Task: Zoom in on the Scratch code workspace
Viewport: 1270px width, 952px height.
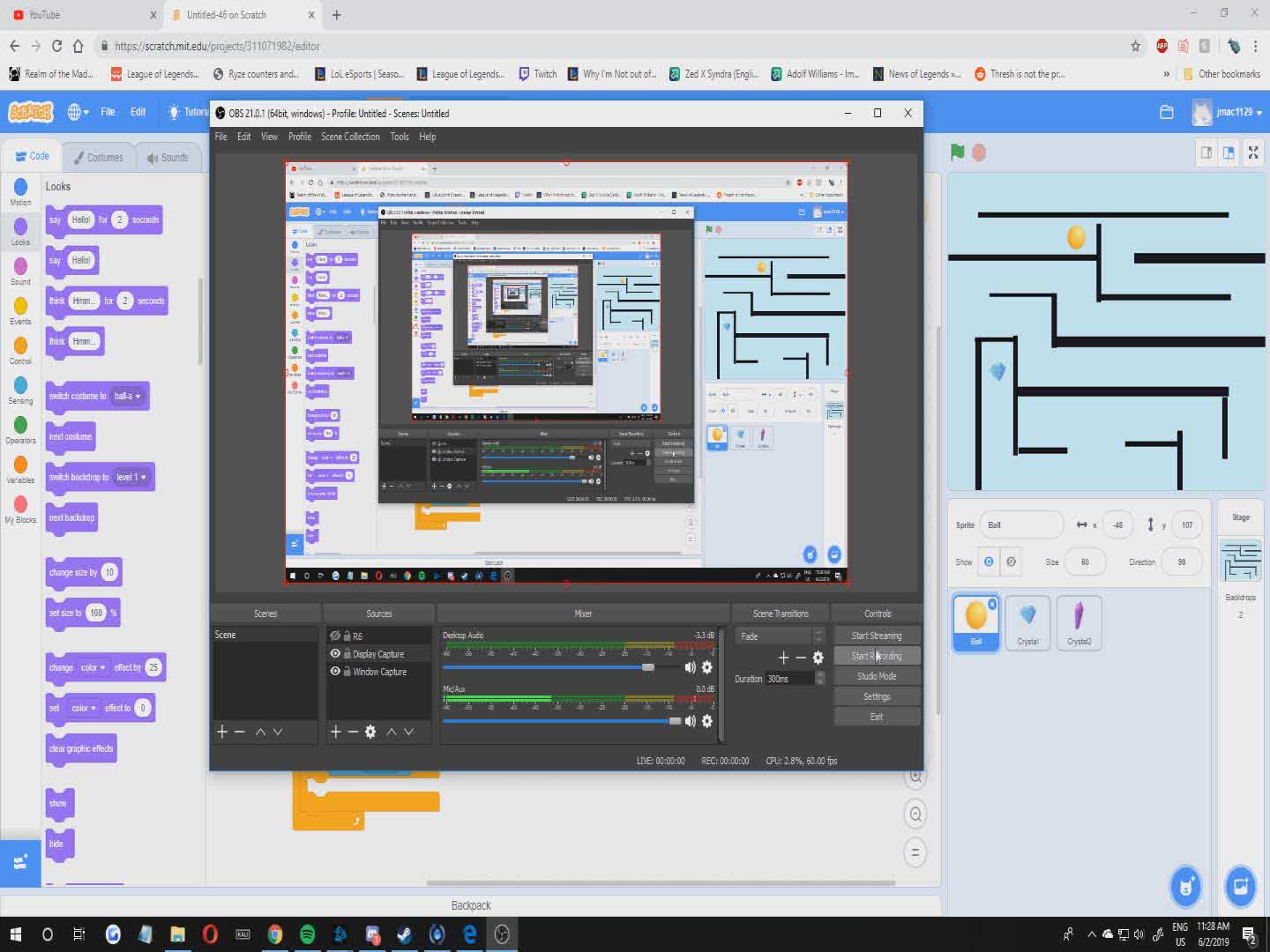Action: [x=915, y=777]
